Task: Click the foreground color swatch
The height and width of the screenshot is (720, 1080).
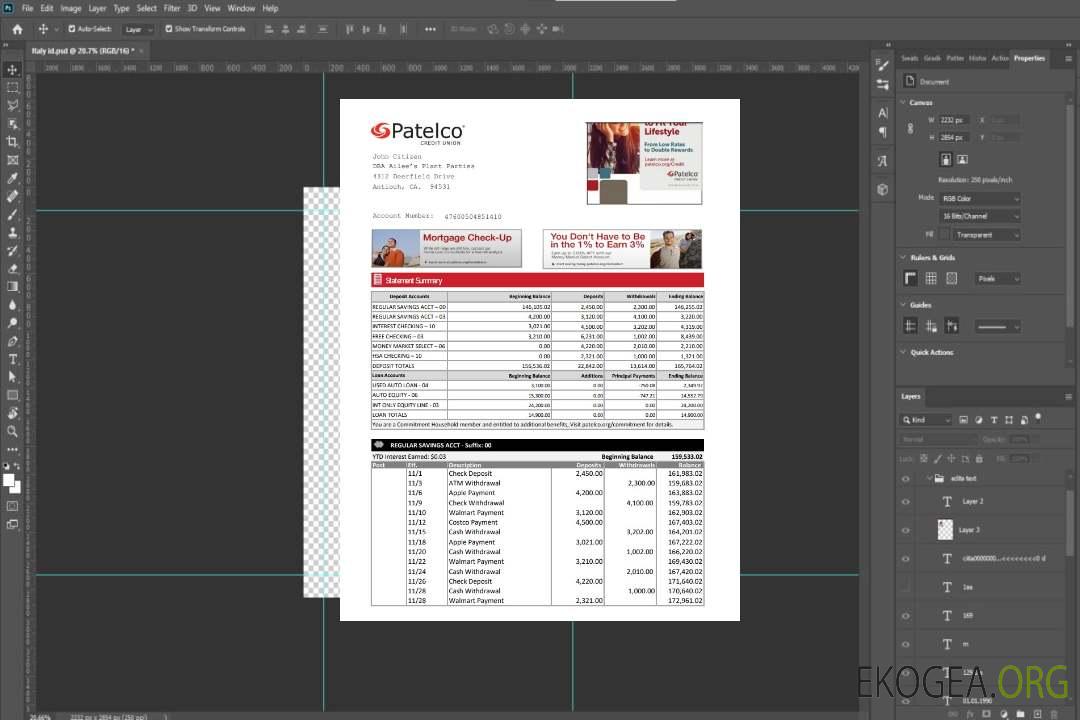Action: click(8, 480)
